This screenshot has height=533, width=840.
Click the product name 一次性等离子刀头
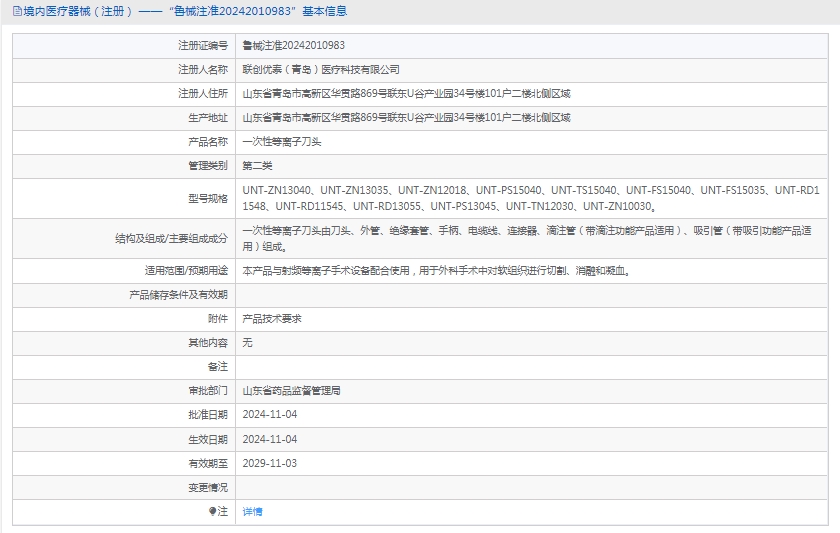coord(282,142)
